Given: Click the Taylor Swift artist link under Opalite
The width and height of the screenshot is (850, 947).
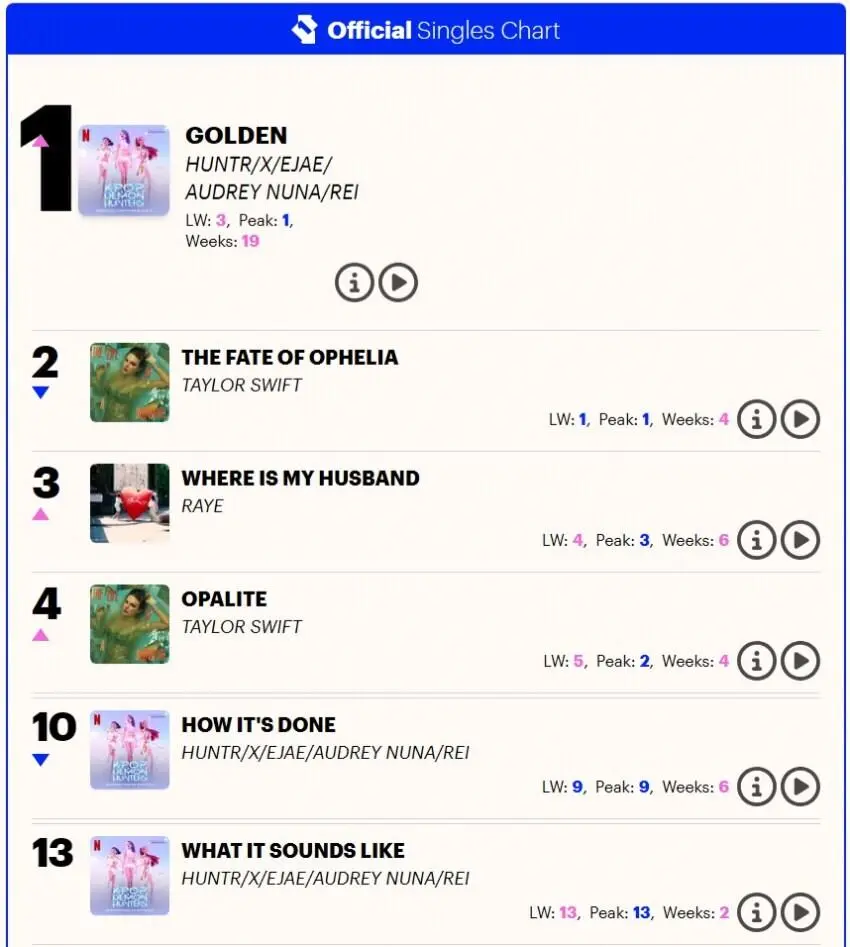Looking at the screenshot, I should 241,627.
